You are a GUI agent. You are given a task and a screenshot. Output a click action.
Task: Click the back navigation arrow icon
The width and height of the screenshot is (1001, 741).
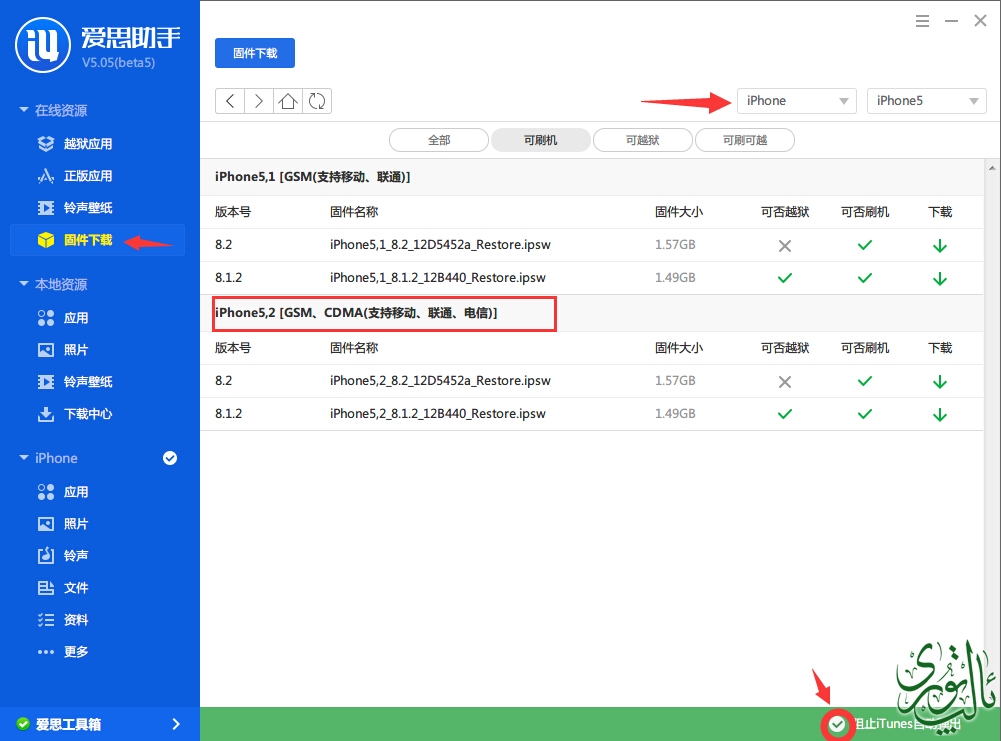pos(230,101)
